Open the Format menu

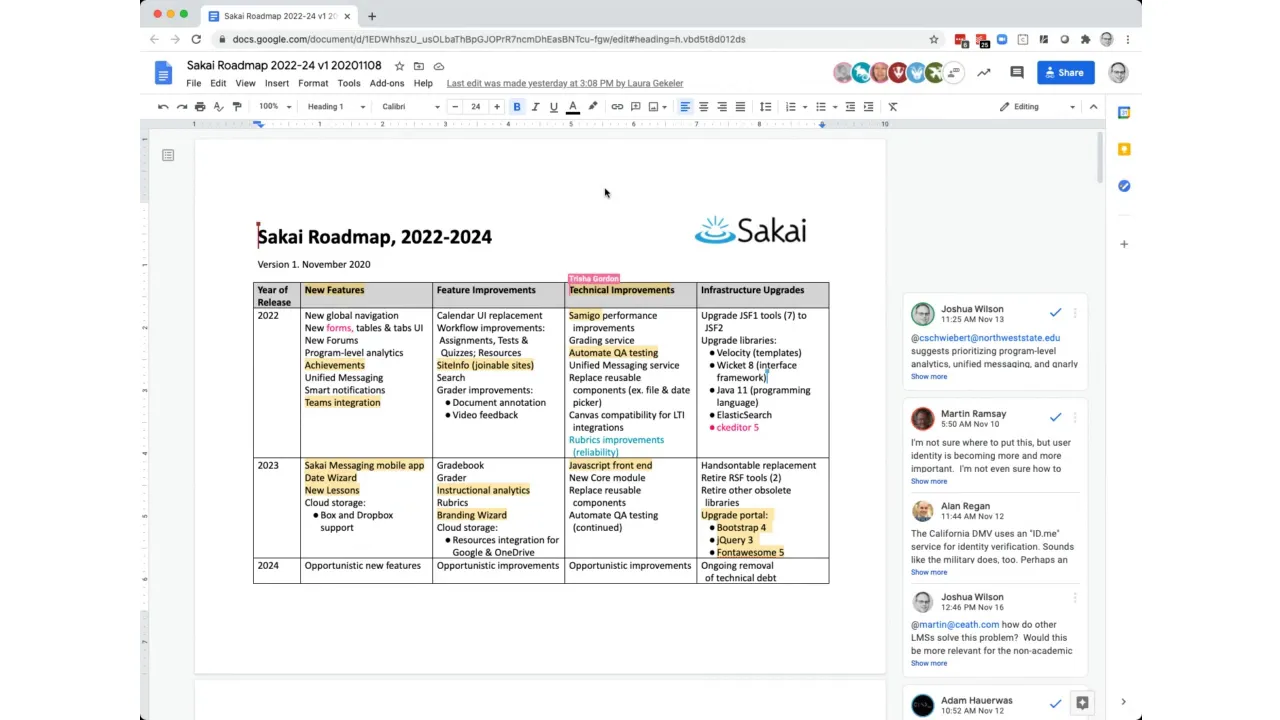pyautogui.click(x=313, y=83)
